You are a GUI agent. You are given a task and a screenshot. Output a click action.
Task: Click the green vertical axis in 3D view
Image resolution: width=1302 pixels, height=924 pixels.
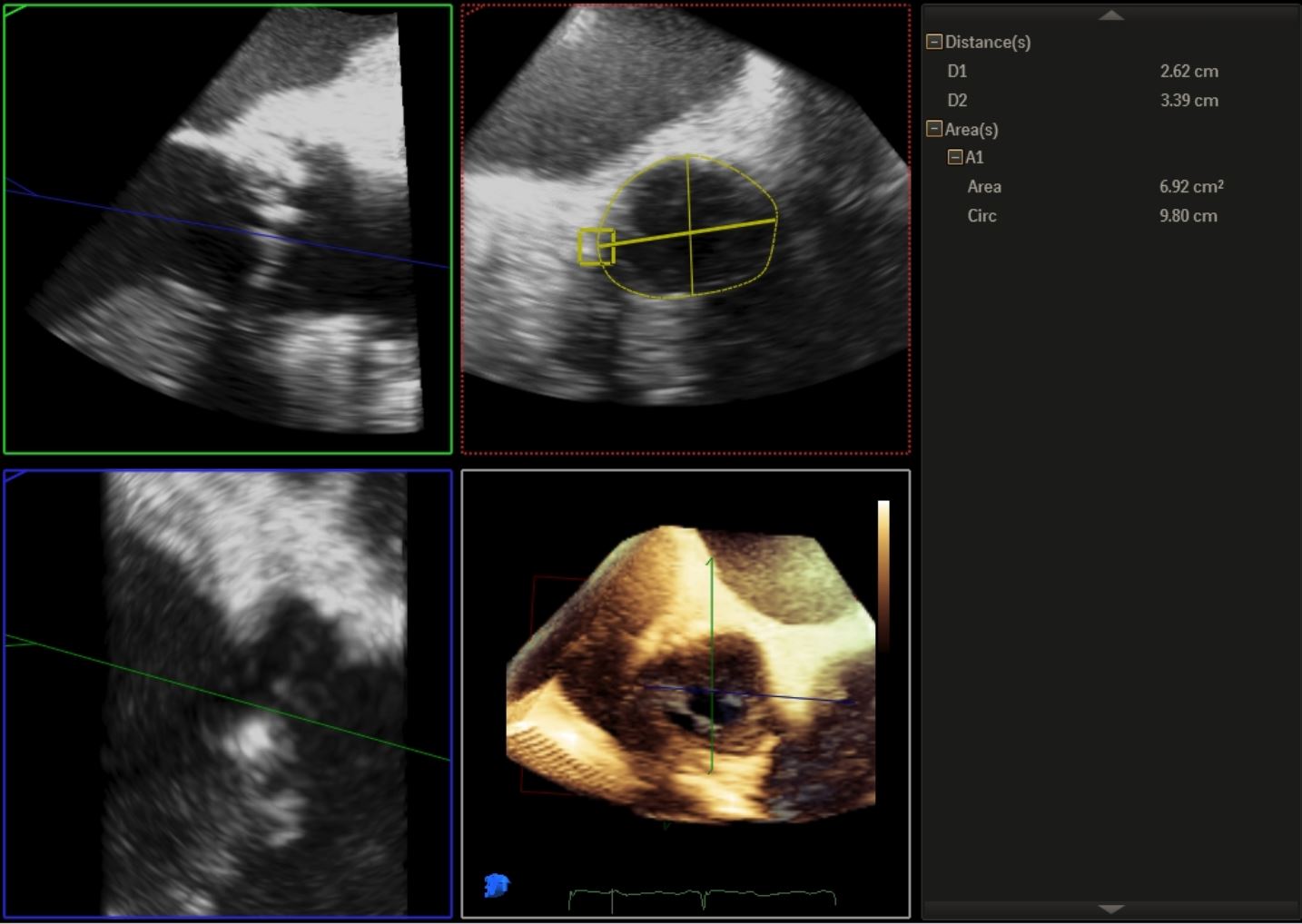point(711,635)
